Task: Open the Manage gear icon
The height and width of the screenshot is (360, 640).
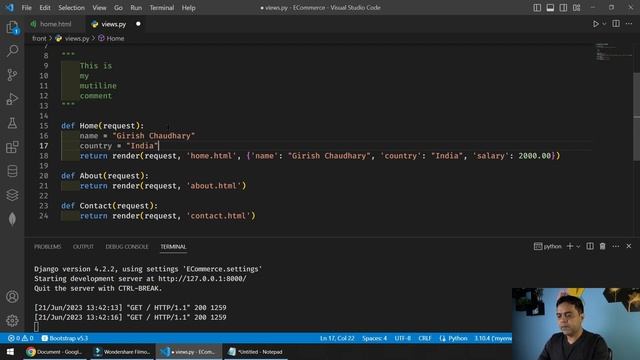Action: [x=12, y=320]
